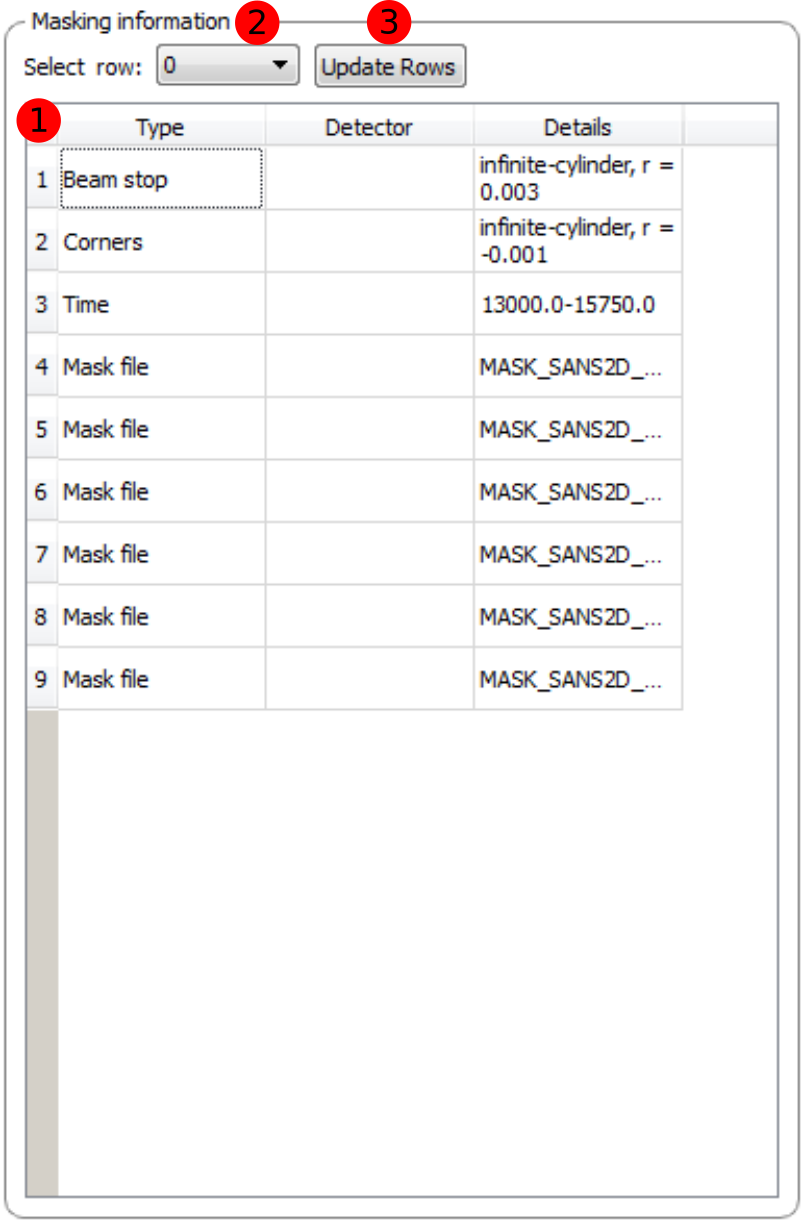Select the Beam stop type cell

point(161,180)
